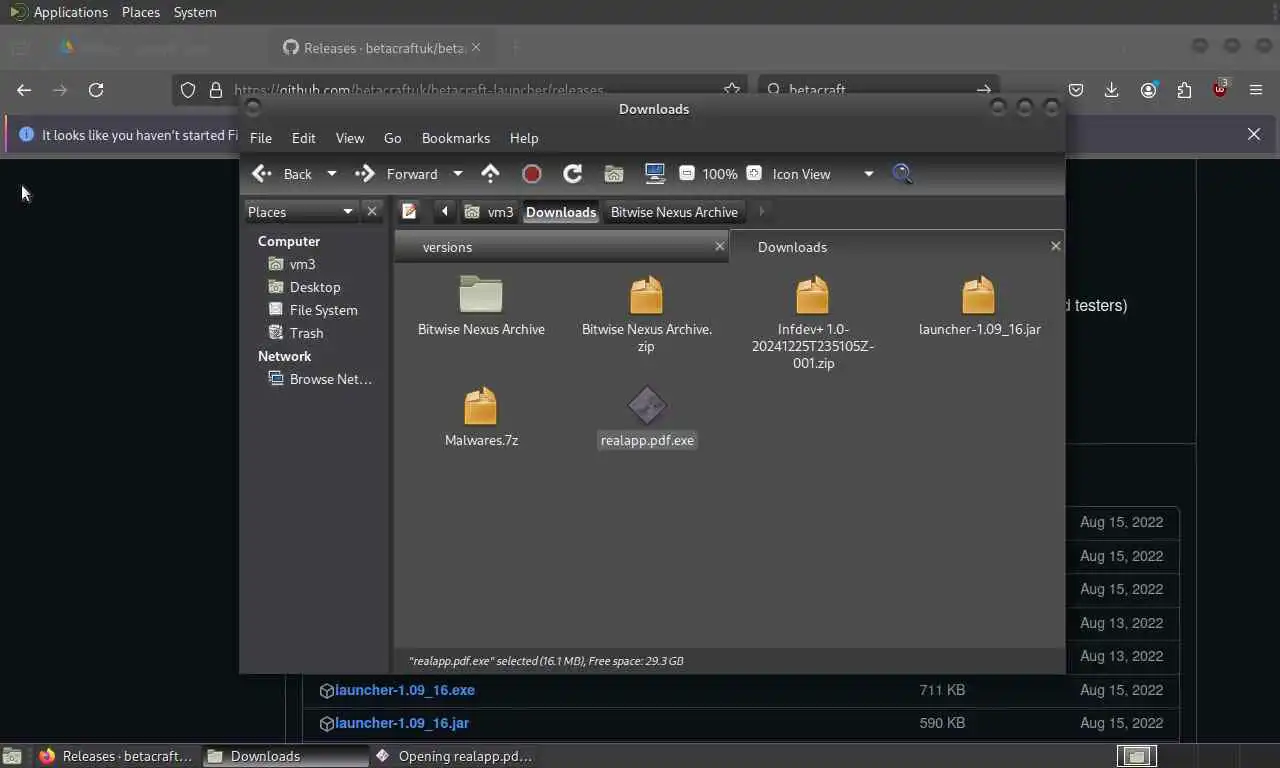Close the Releases betacraftuk Firefox tab
This screenshot has width=1280, height=768.
click(x=476, y=47)
